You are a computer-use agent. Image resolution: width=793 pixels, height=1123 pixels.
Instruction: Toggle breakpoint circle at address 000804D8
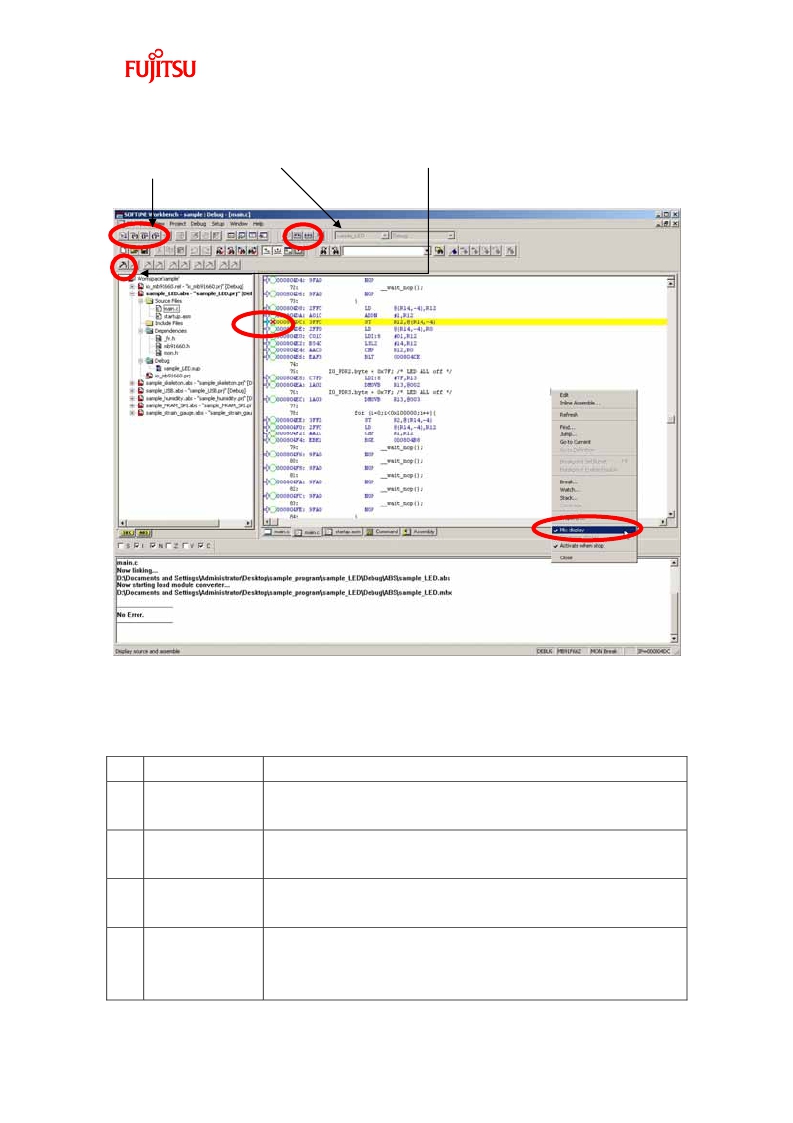click(x=272, y=308)
